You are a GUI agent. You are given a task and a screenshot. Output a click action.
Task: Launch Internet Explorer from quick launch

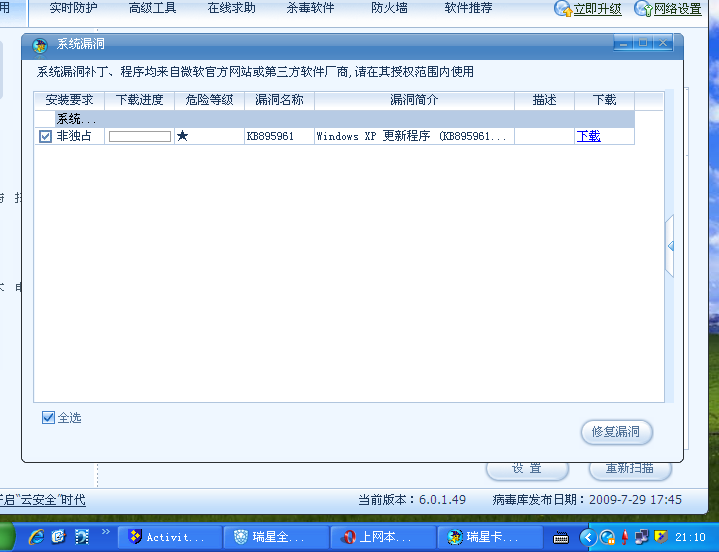point(36,536)
